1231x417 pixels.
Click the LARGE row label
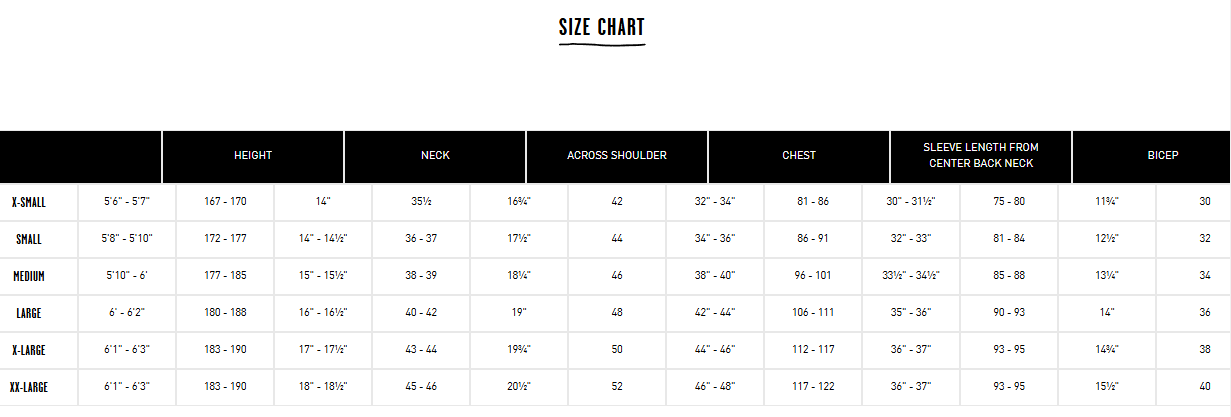click(29, 313)
